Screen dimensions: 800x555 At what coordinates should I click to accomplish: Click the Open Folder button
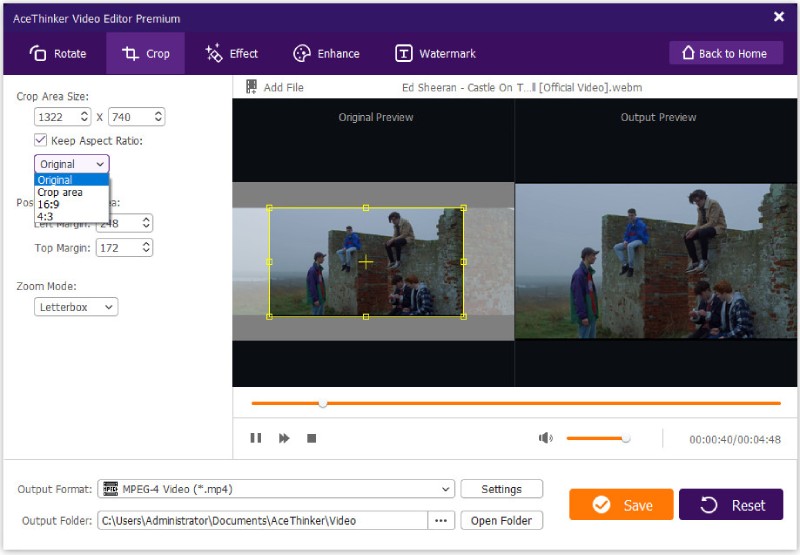click(x=502, y=520)
